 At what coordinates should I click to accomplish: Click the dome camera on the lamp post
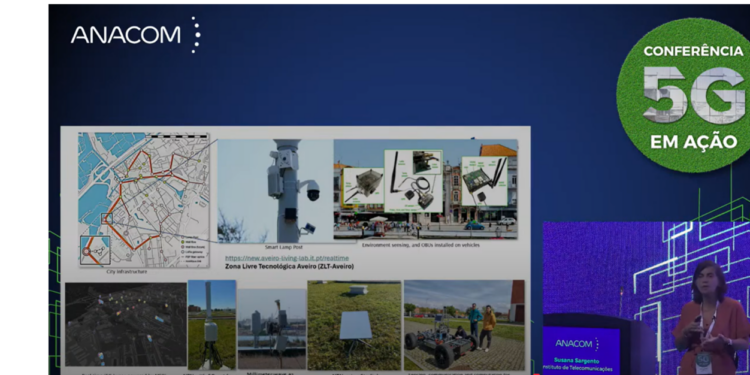(x=313, y=191)
